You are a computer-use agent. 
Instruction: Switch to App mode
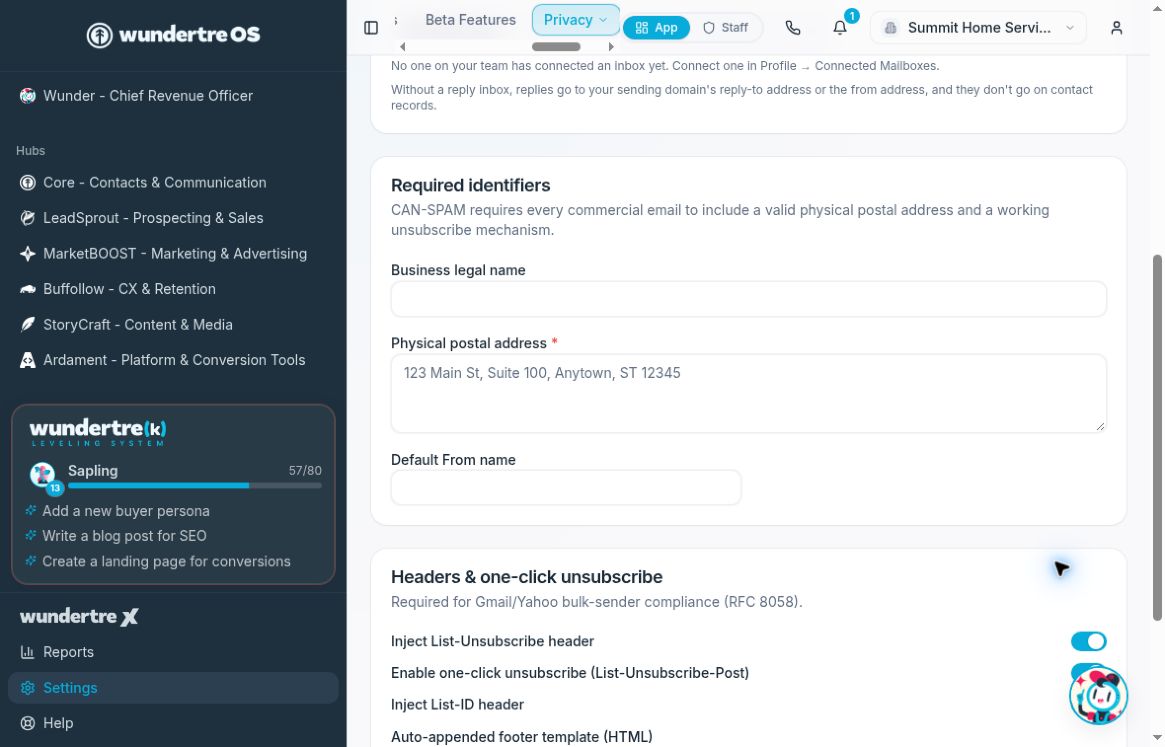[656, 28]
